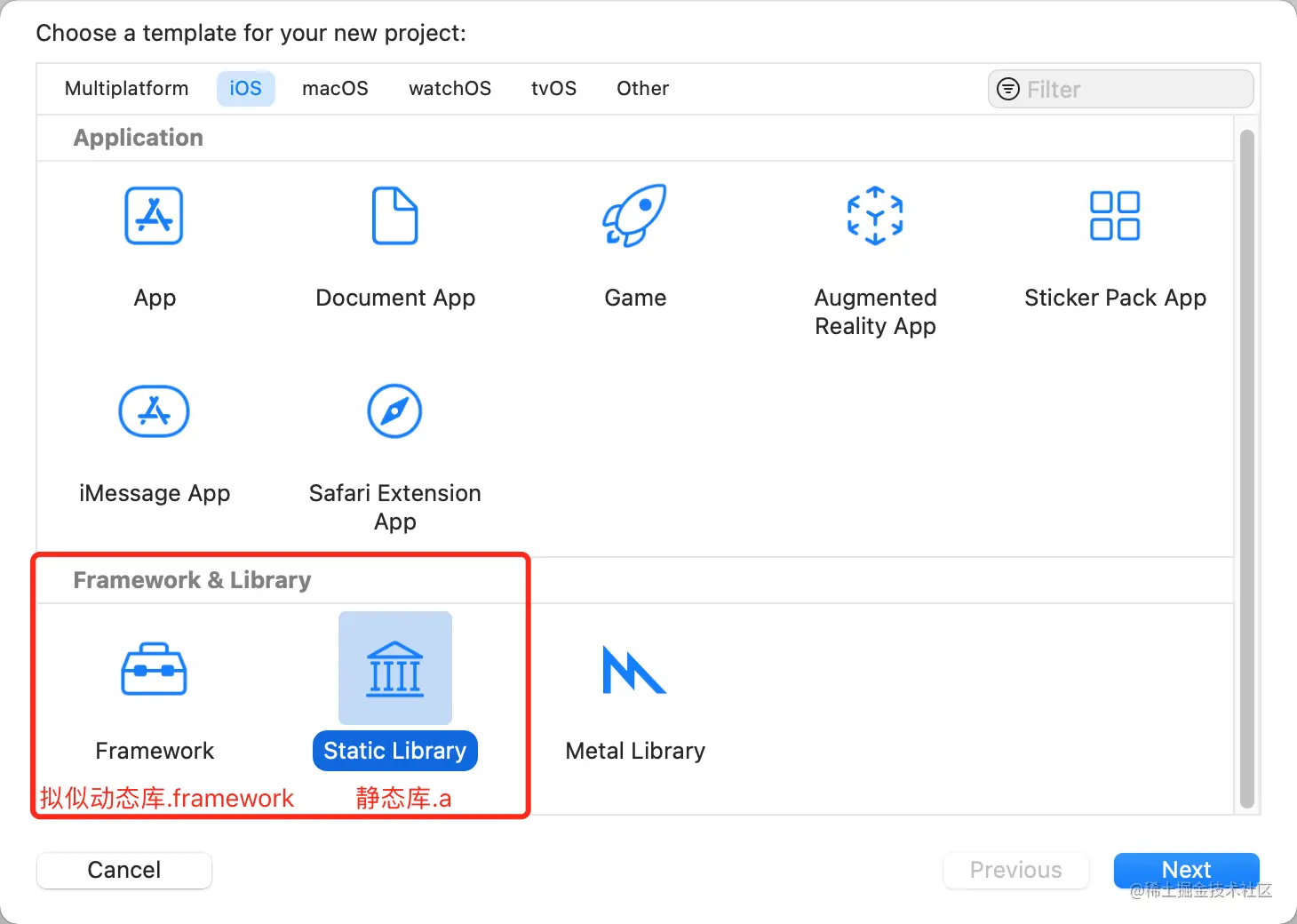Click the Framework label text
The image size is (1297, 924).
pos(155,751)
